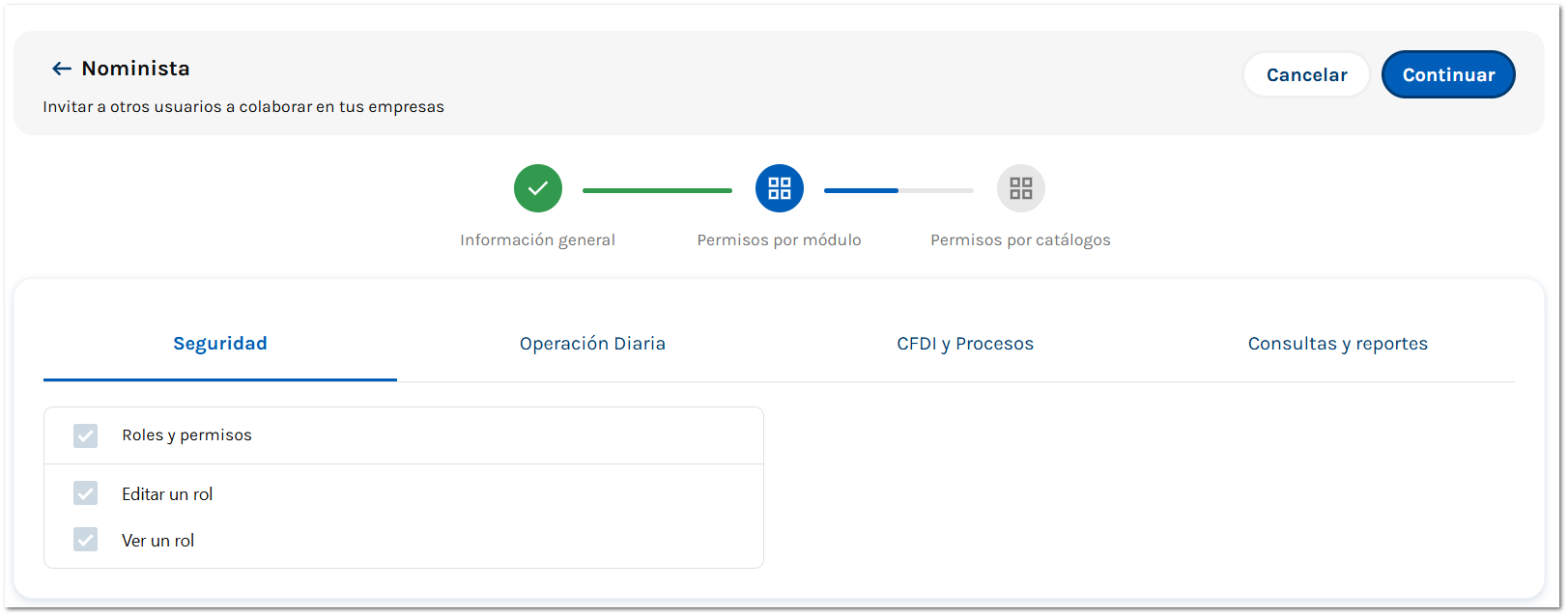Click the gray Permisos por catálogos step icon

coord(1021,188)
